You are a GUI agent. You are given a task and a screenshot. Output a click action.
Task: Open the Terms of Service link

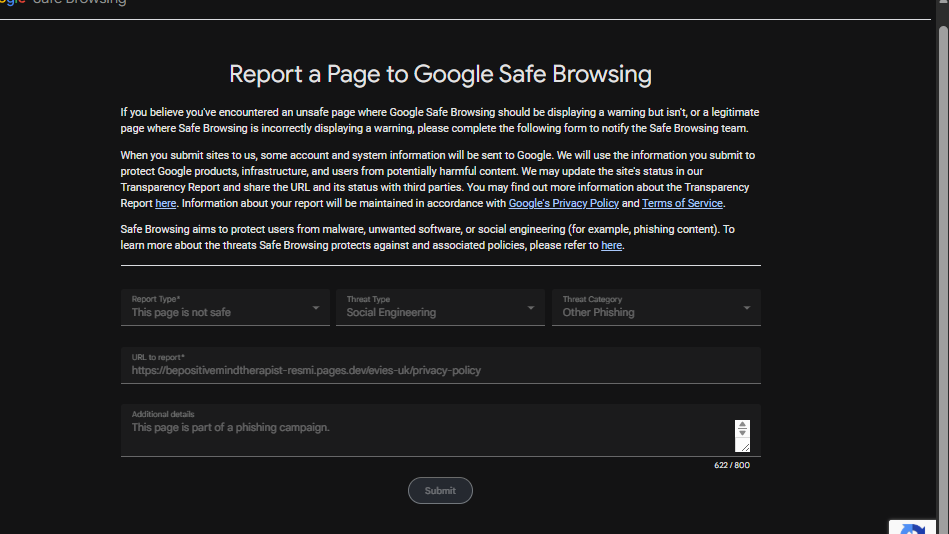pos(682,203)
